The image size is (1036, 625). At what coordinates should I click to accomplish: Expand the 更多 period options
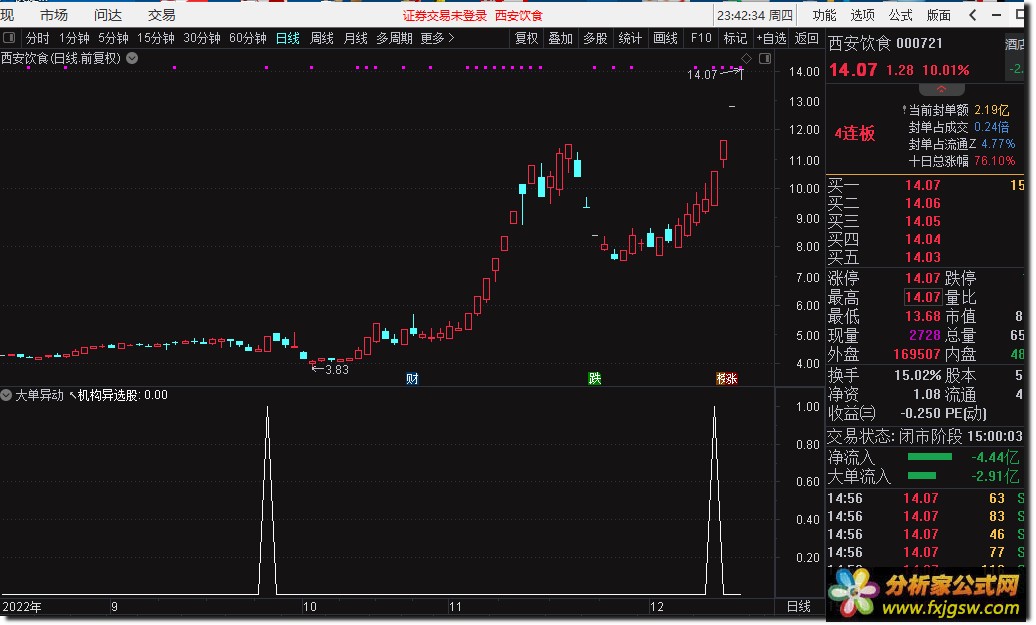[437, 38]
